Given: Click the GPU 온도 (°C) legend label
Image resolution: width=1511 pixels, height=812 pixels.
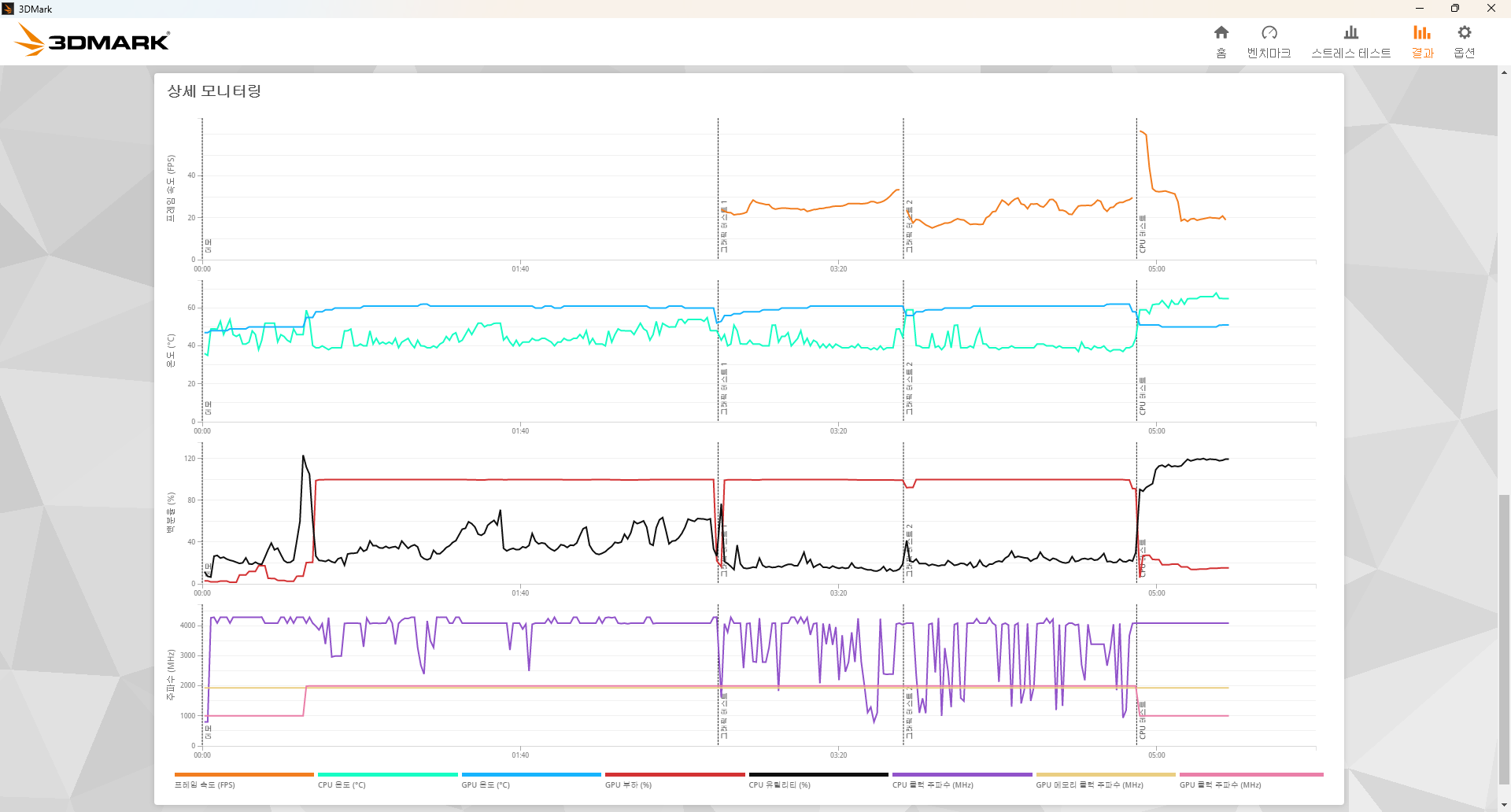Looking at the screenshot, I should (x=486, y=785).
